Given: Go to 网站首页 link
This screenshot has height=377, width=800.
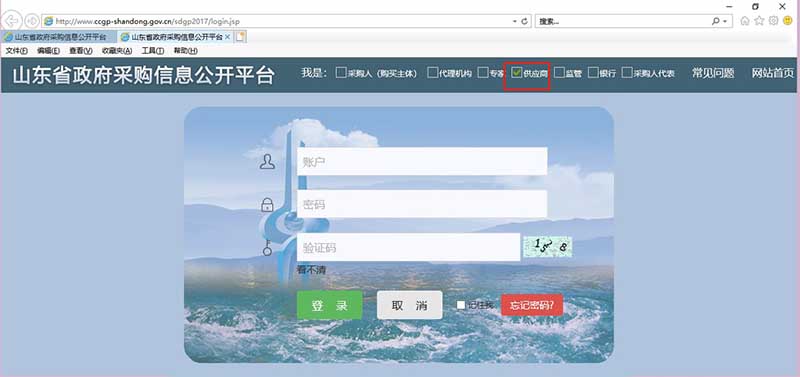Looking at the screenshot, I should pyautogui.click(x=772, y=73).
